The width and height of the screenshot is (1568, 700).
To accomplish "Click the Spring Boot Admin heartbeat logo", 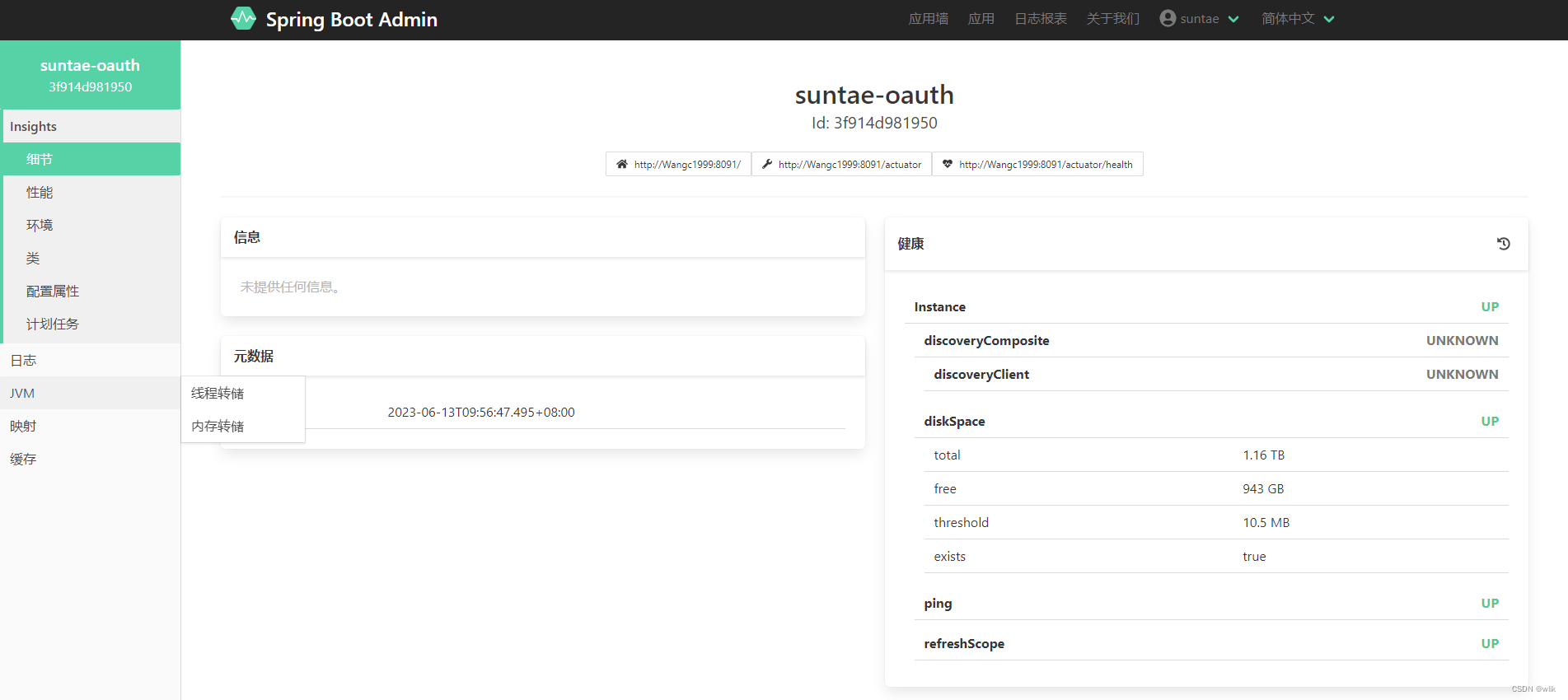I will coord(243,18).
